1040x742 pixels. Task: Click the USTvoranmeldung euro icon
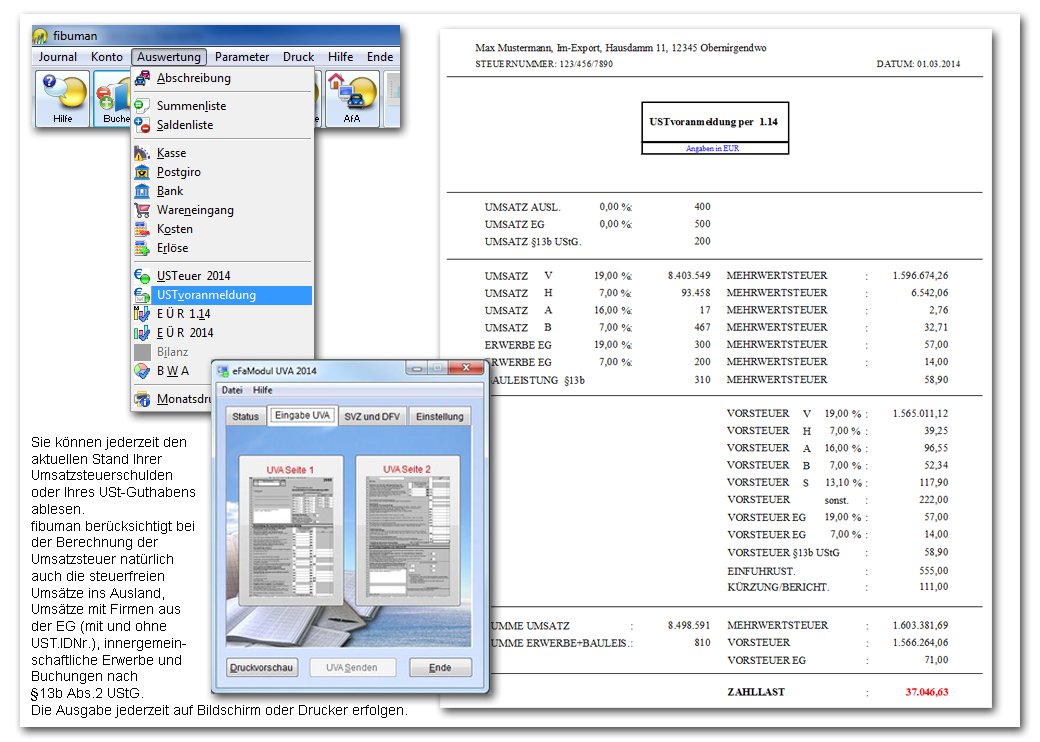(x=142, y=295)
